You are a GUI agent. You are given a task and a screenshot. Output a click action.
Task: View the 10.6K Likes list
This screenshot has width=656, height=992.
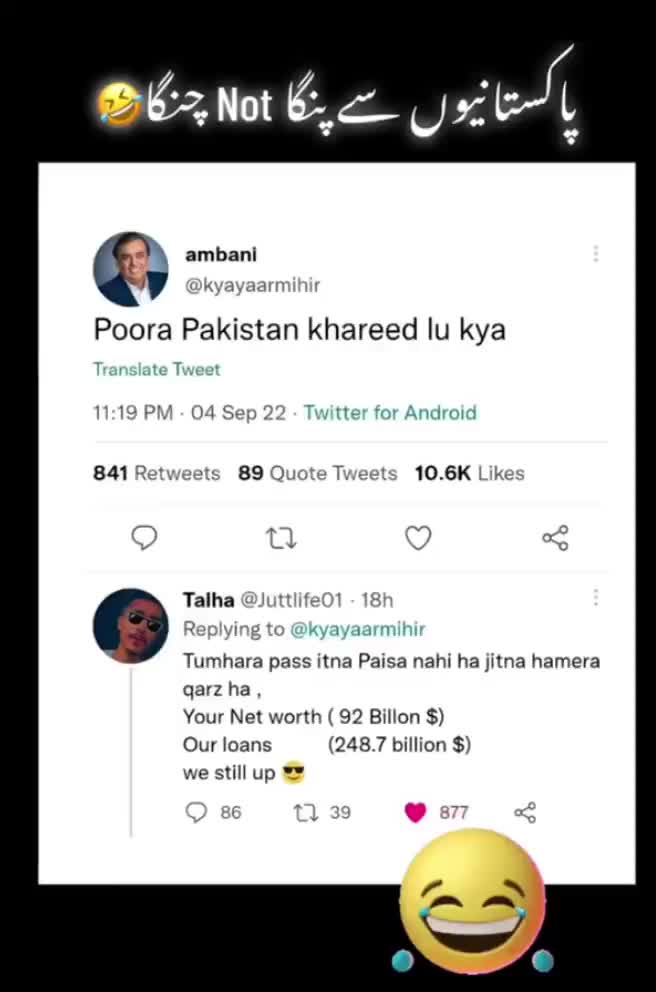point(469,473)
